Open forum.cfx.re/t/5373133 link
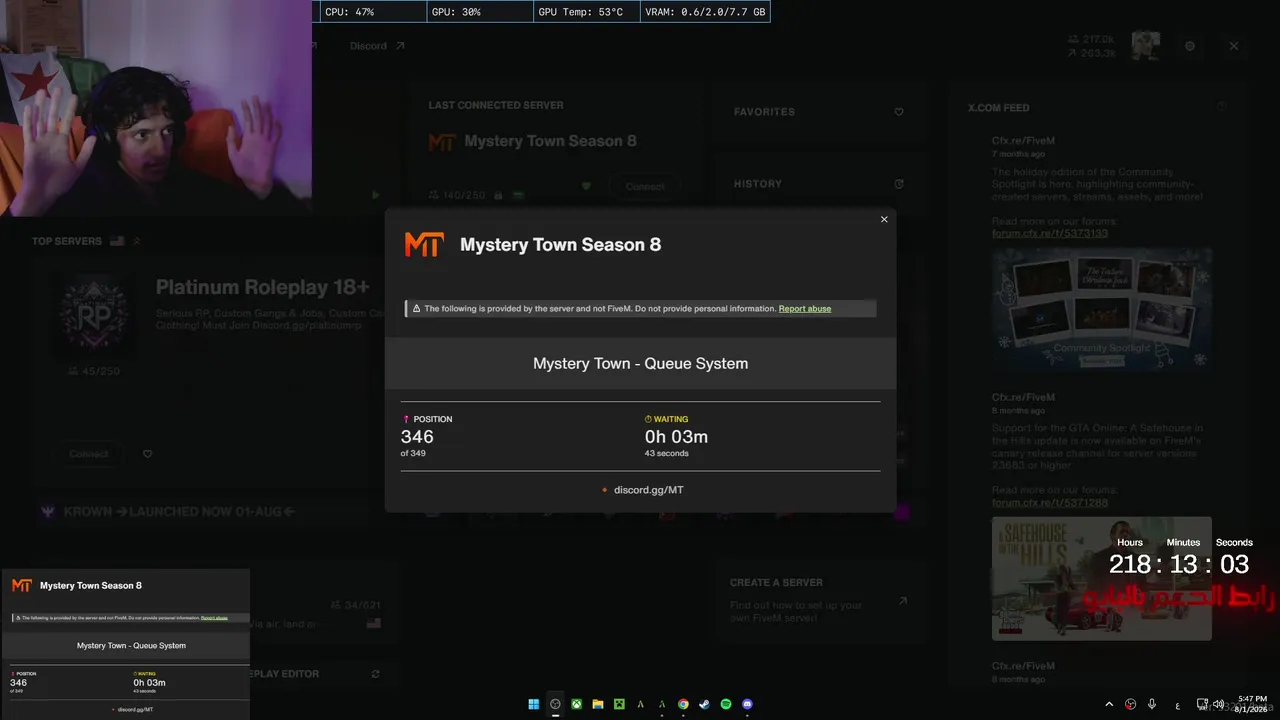 [x=1050, y=234]
